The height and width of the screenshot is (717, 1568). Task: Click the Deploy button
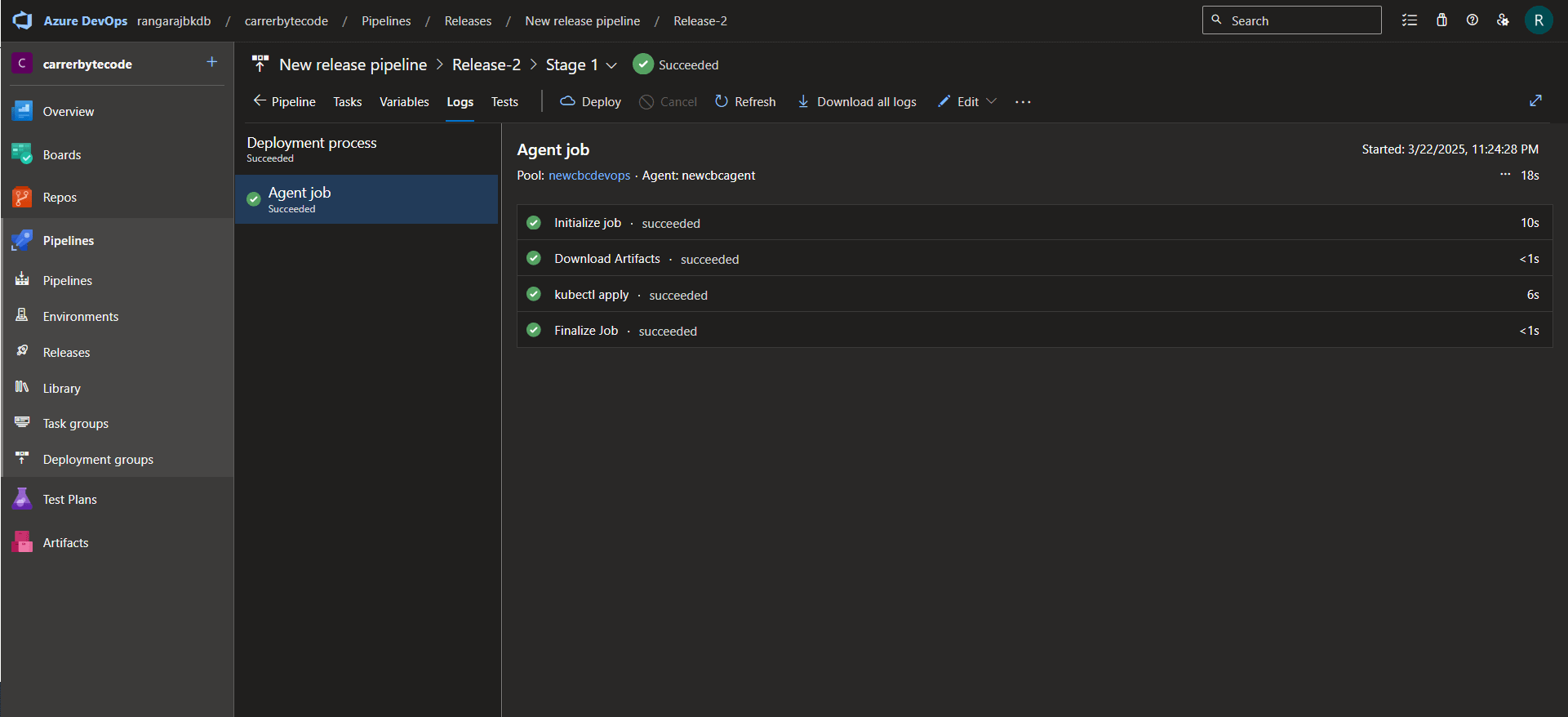pos(590,101)
